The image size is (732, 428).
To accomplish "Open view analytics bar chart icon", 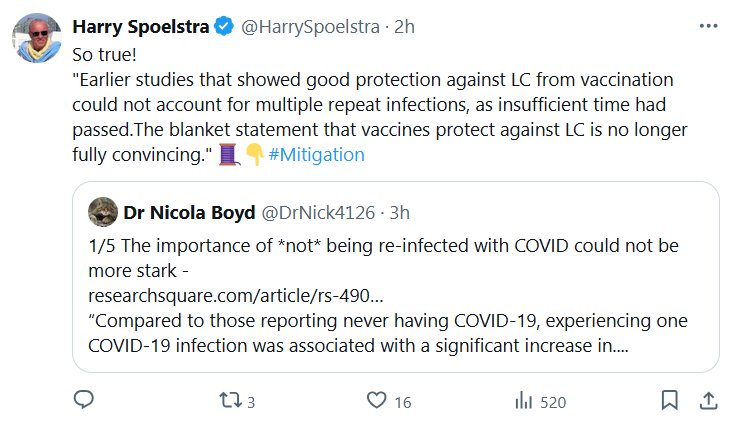I will pos(523,401).
